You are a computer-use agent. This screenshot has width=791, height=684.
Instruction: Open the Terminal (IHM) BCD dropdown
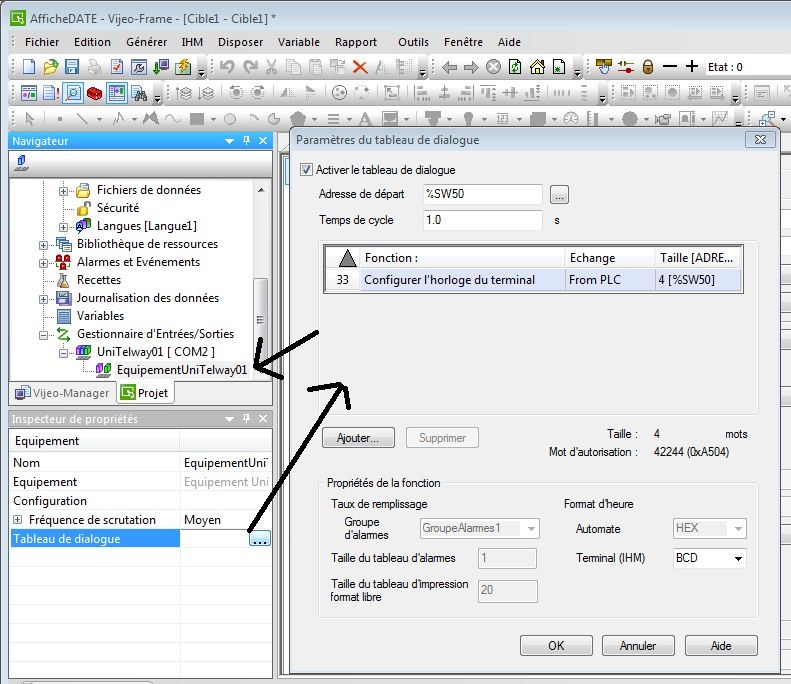pyautogui.click(x=739, y=558)
